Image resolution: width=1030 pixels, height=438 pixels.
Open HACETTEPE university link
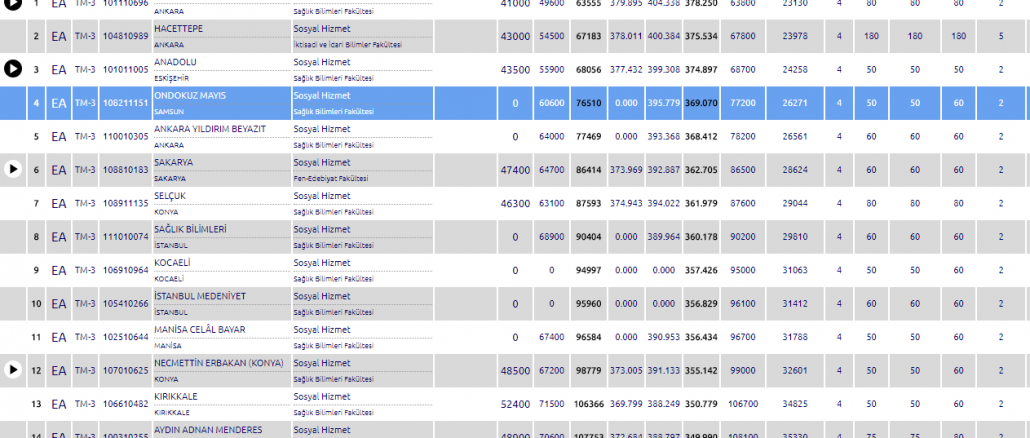178,28
